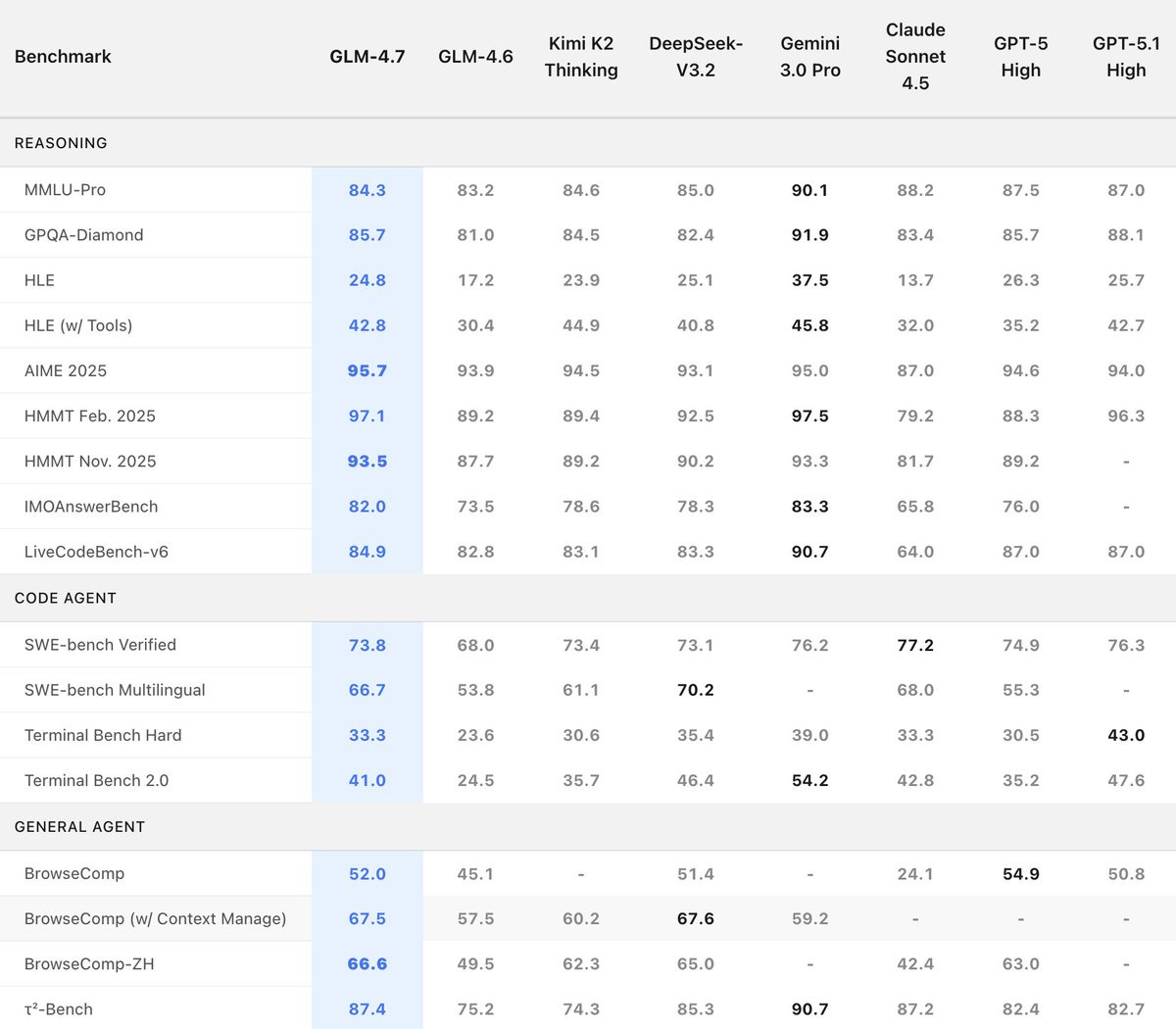Click the HMMT Feb. 2025 label
1176x1029 pixels.
click(x=90, y=416)
